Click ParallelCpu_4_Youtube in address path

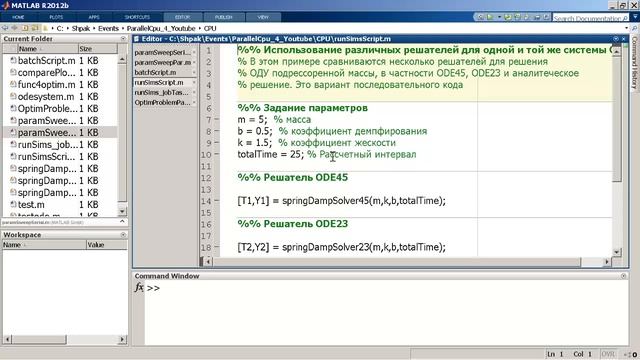pyautogui.click(x=161, y=28)
